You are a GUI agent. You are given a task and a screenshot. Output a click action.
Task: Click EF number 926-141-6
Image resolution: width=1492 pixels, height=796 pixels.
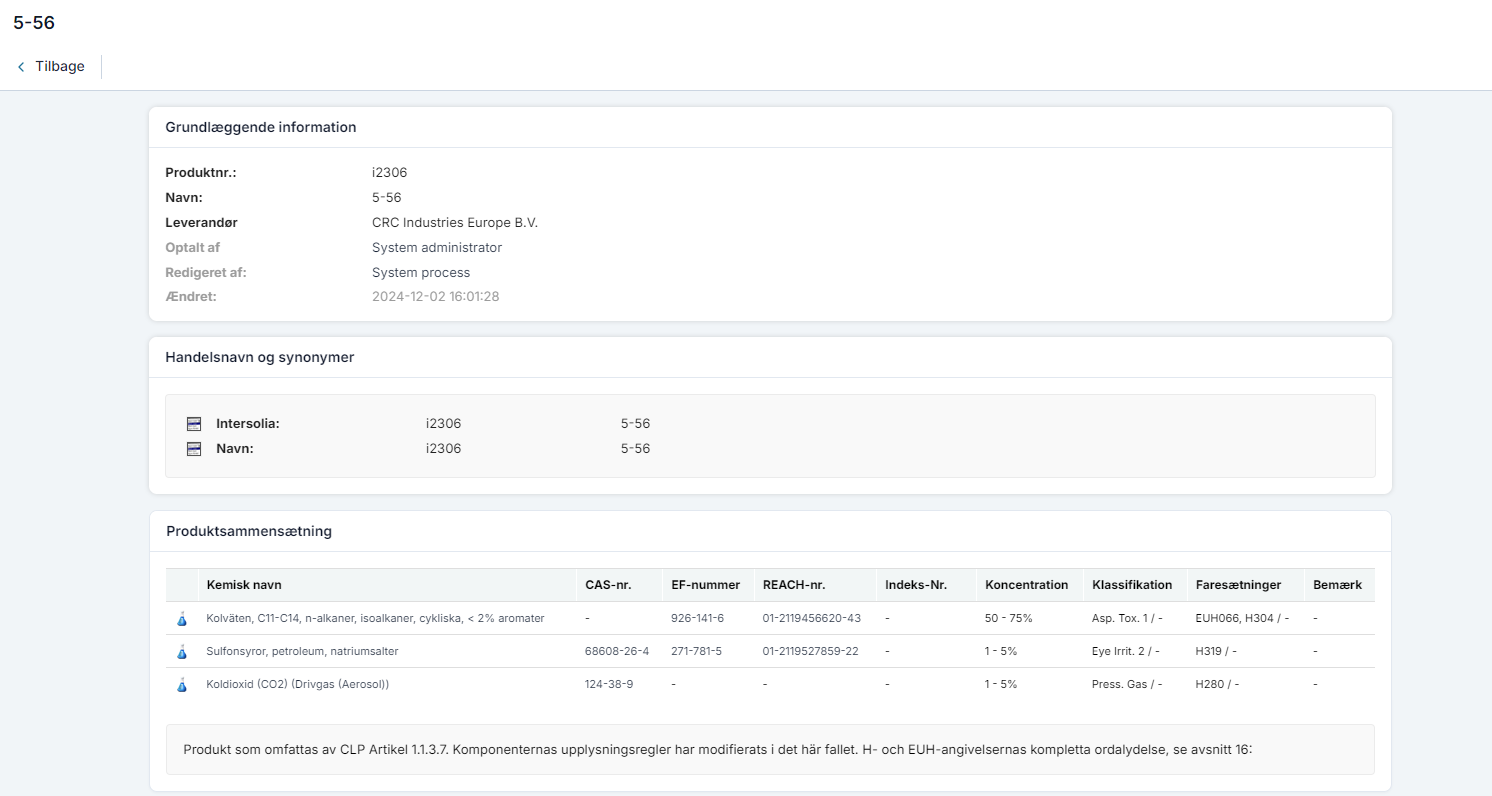[x=697, y=619]
